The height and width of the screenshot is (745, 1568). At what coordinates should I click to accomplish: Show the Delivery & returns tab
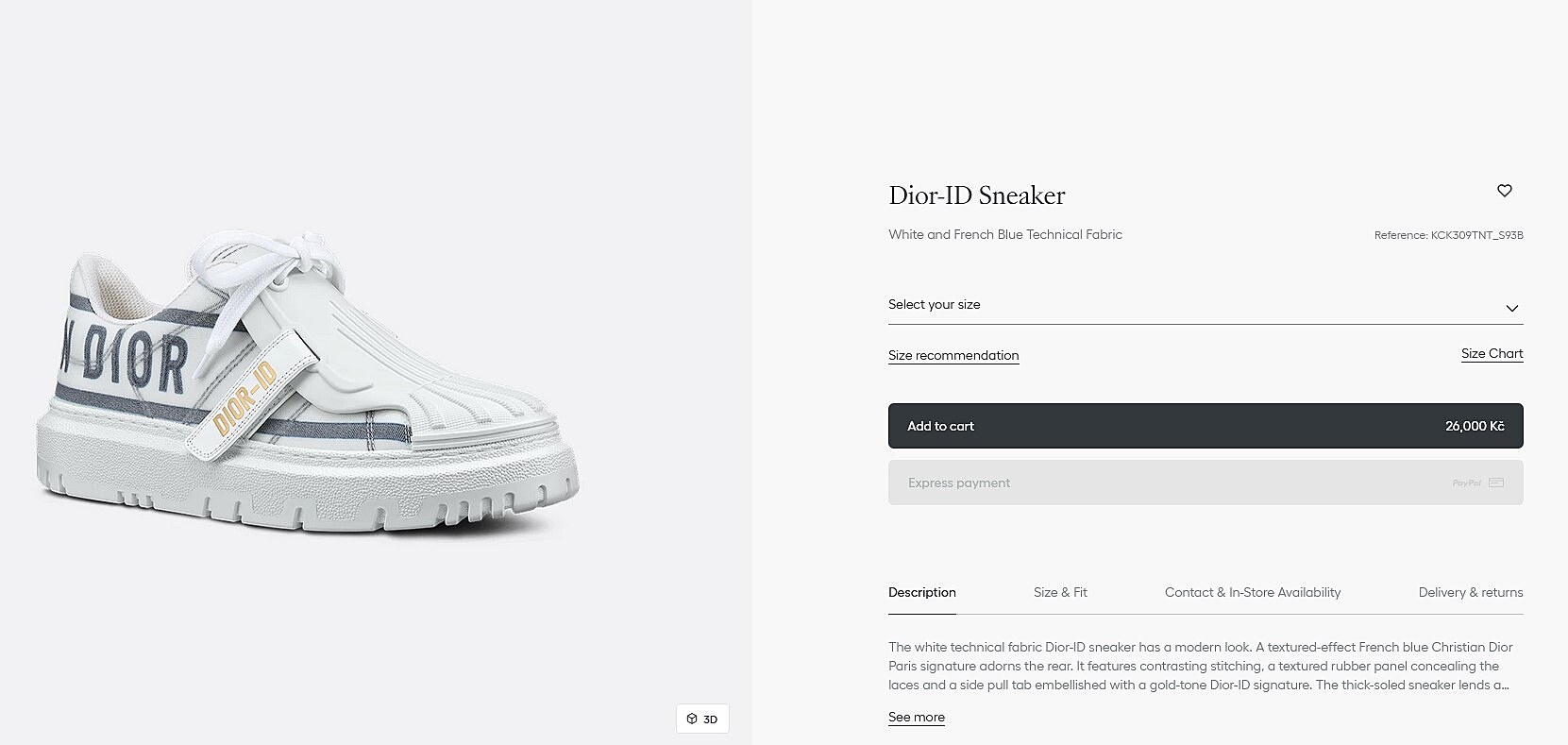coord(1470,592)
